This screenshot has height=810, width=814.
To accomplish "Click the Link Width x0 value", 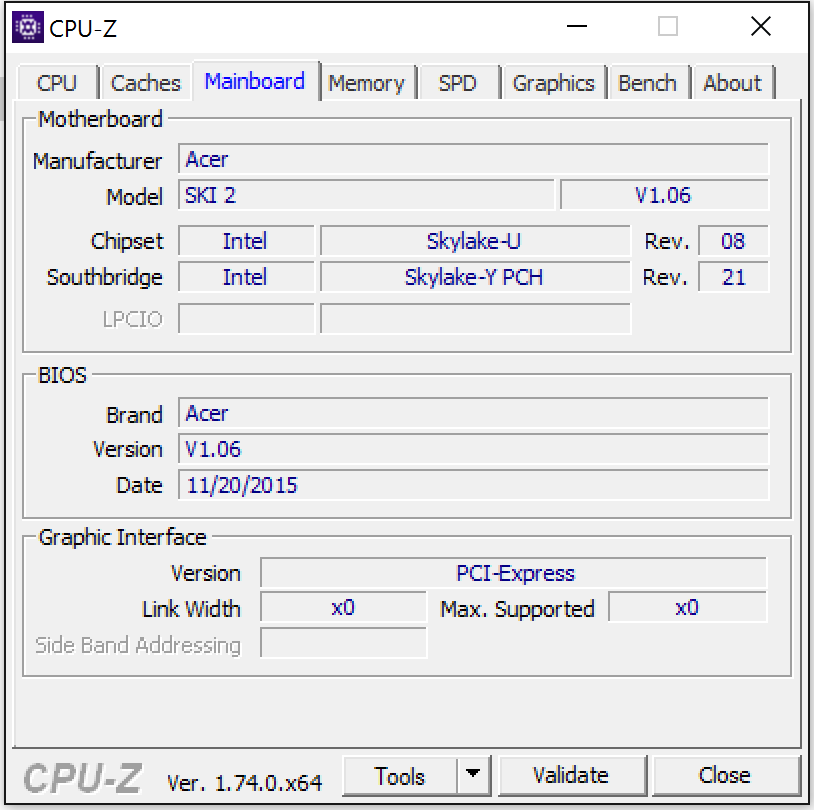I will [343, 608].
